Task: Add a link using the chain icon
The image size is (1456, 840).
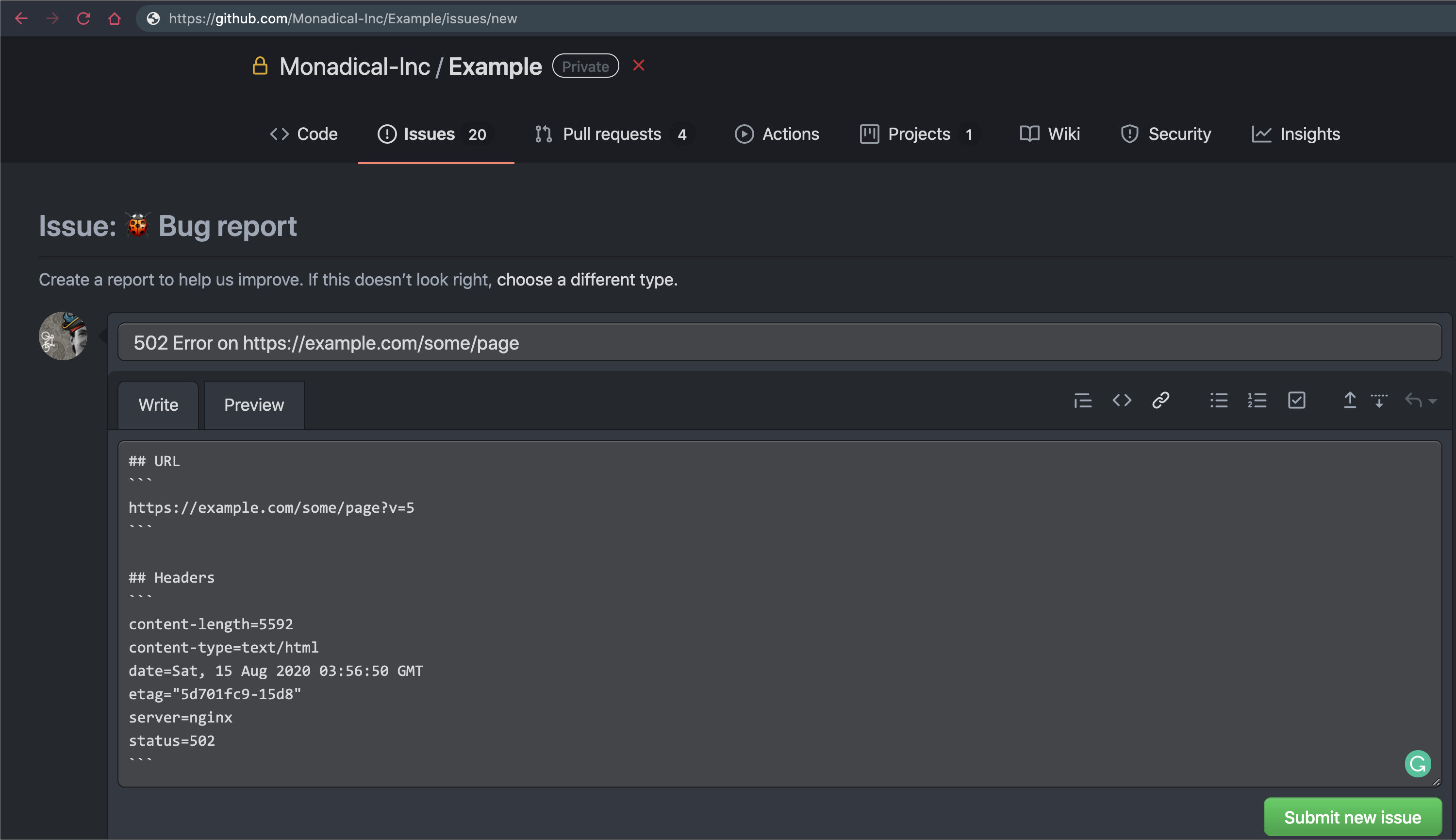Action: point(1160,401)
